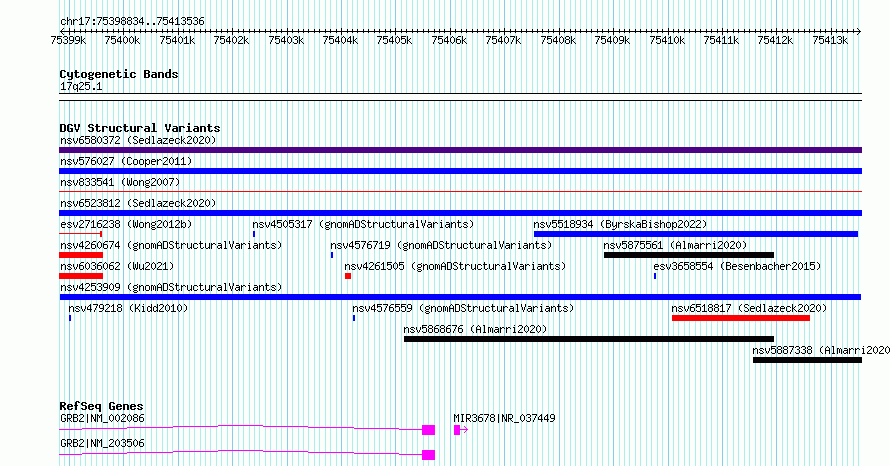Image resolution: width=890 pixels, height=466 pixels.
Task: Click the blue nsv576027 variant bar
Action: coord(460,171)
